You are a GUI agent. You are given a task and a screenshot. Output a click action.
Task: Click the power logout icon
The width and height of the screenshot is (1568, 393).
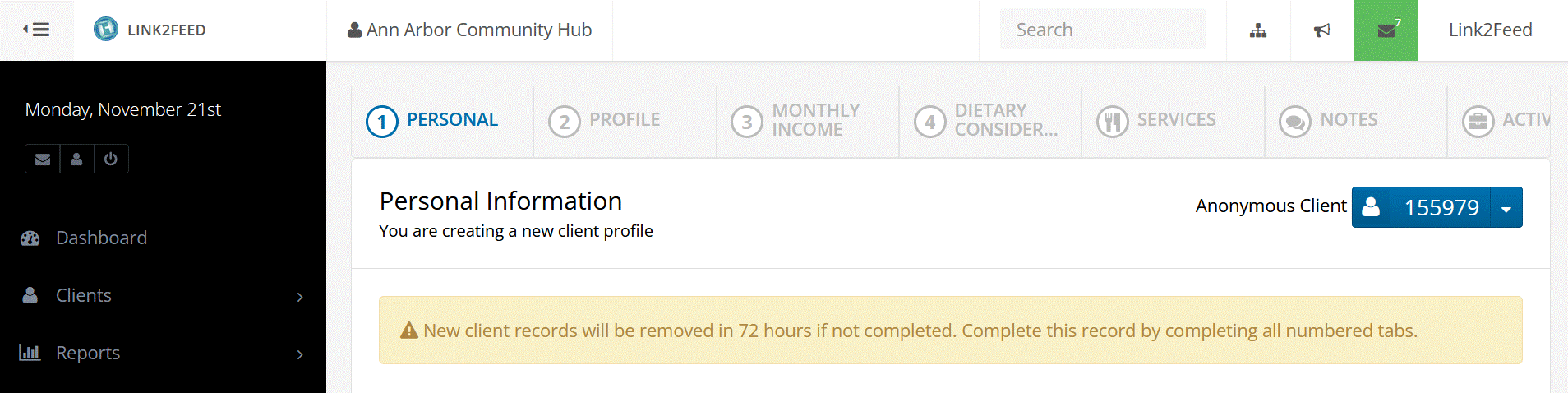pyautogui.click(x=111, y=160)
